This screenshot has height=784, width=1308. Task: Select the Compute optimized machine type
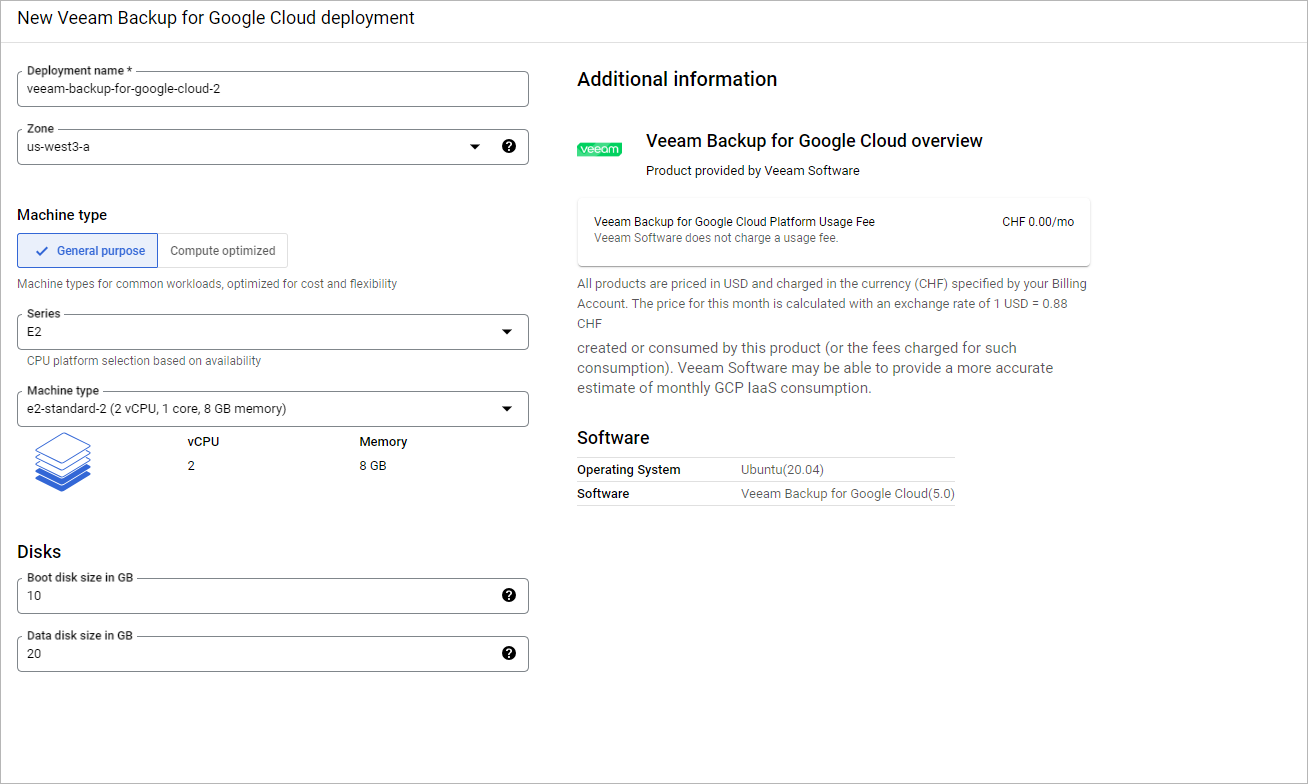(223, 251)
